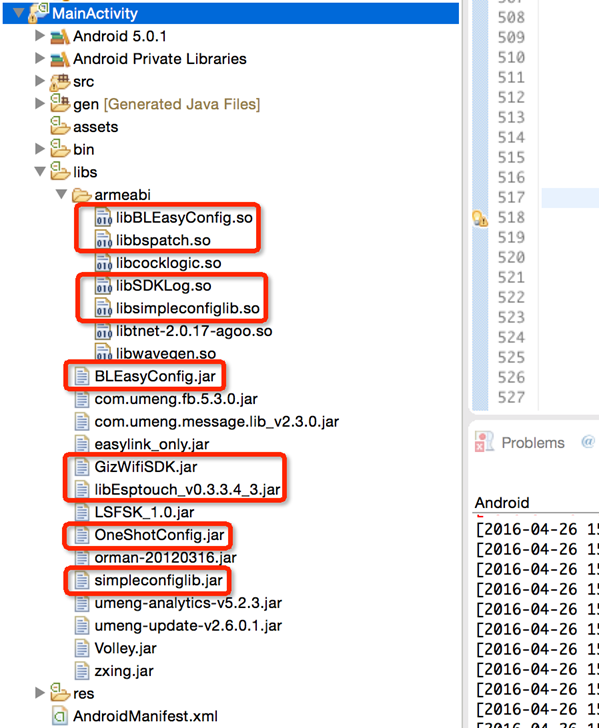Click the Android console header label

point(502,502)
